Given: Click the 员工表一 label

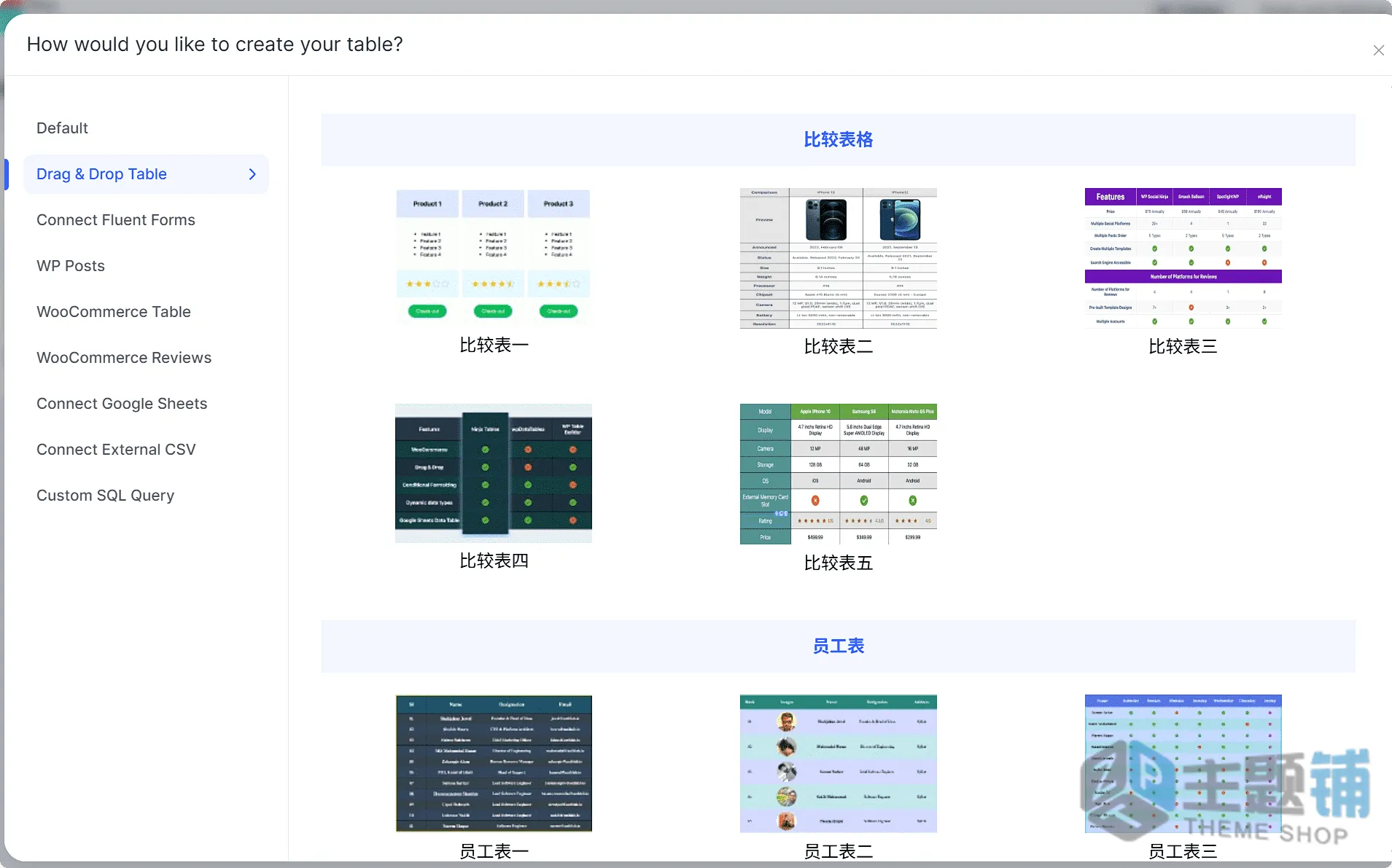Looking at the screenshot, I should pyautogui.click(x=494, y=851).
